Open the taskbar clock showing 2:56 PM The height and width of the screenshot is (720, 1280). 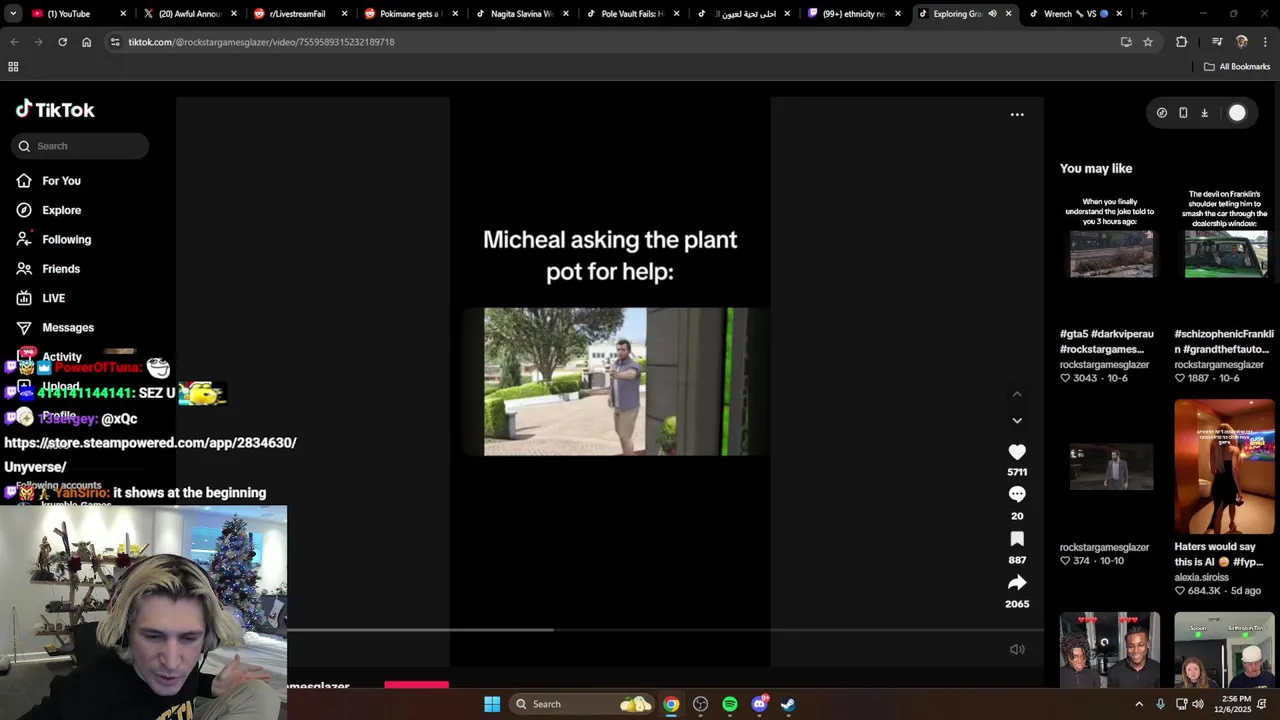click(x=1236, y=704)
